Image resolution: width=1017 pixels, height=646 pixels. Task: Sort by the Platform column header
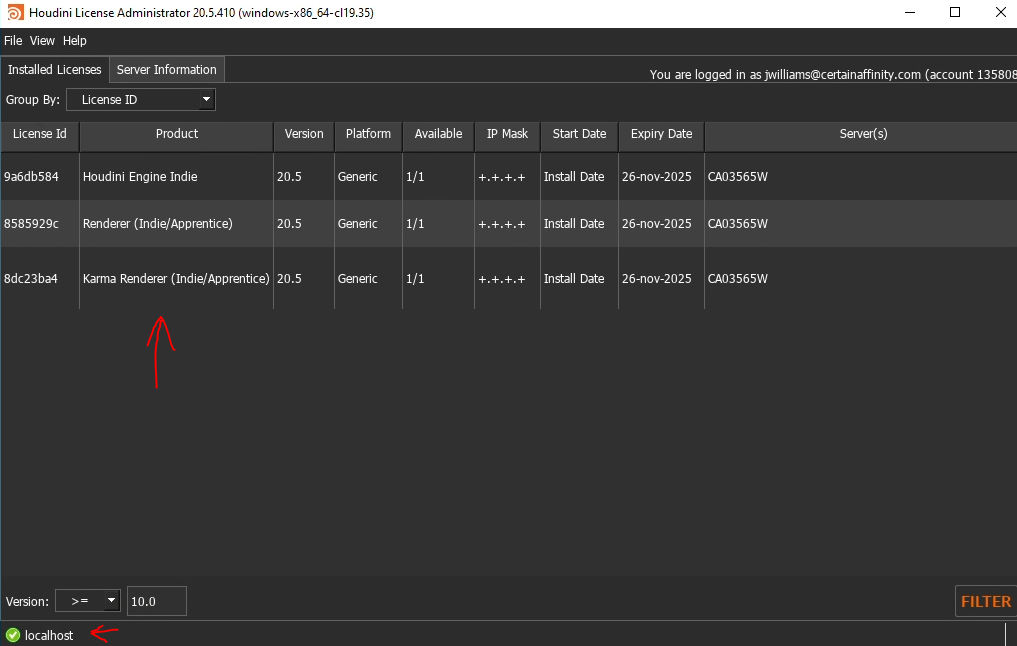(x=368, y=134)
